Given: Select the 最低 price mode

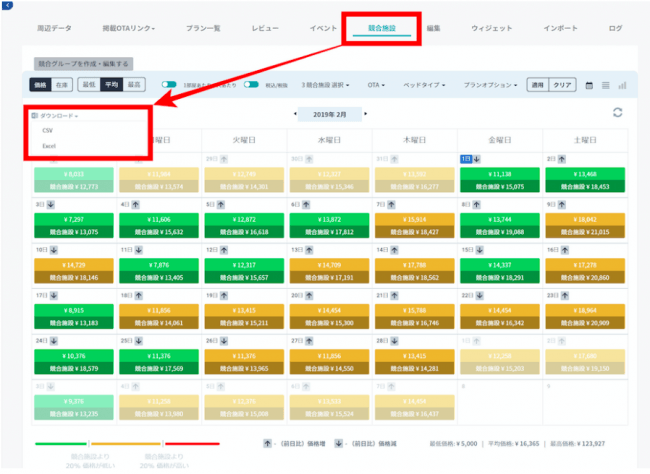Looking at the screenshot, I should pyautogui.click(x=89, y=85).
